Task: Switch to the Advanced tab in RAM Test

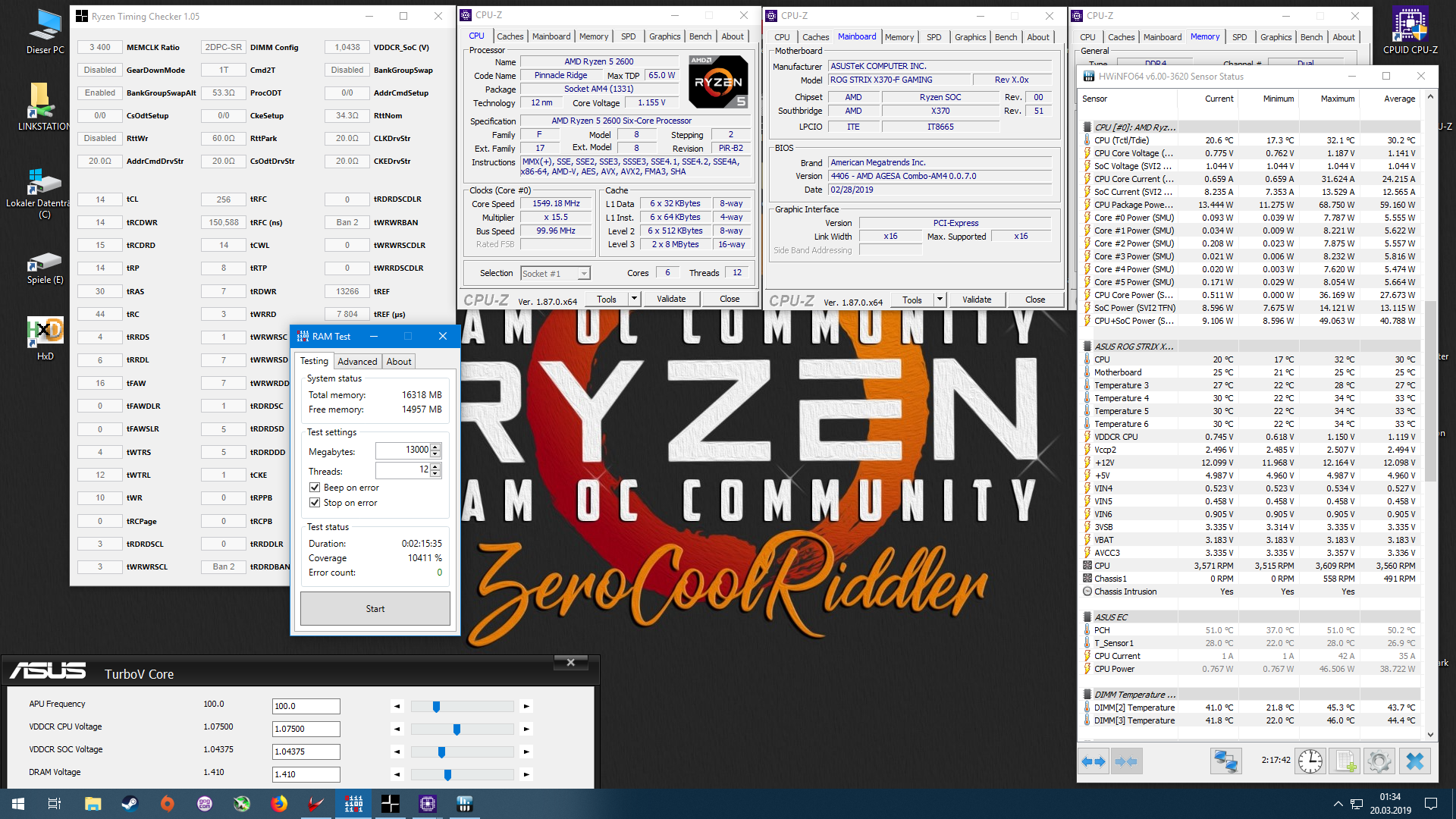Action: pos(357,362)
